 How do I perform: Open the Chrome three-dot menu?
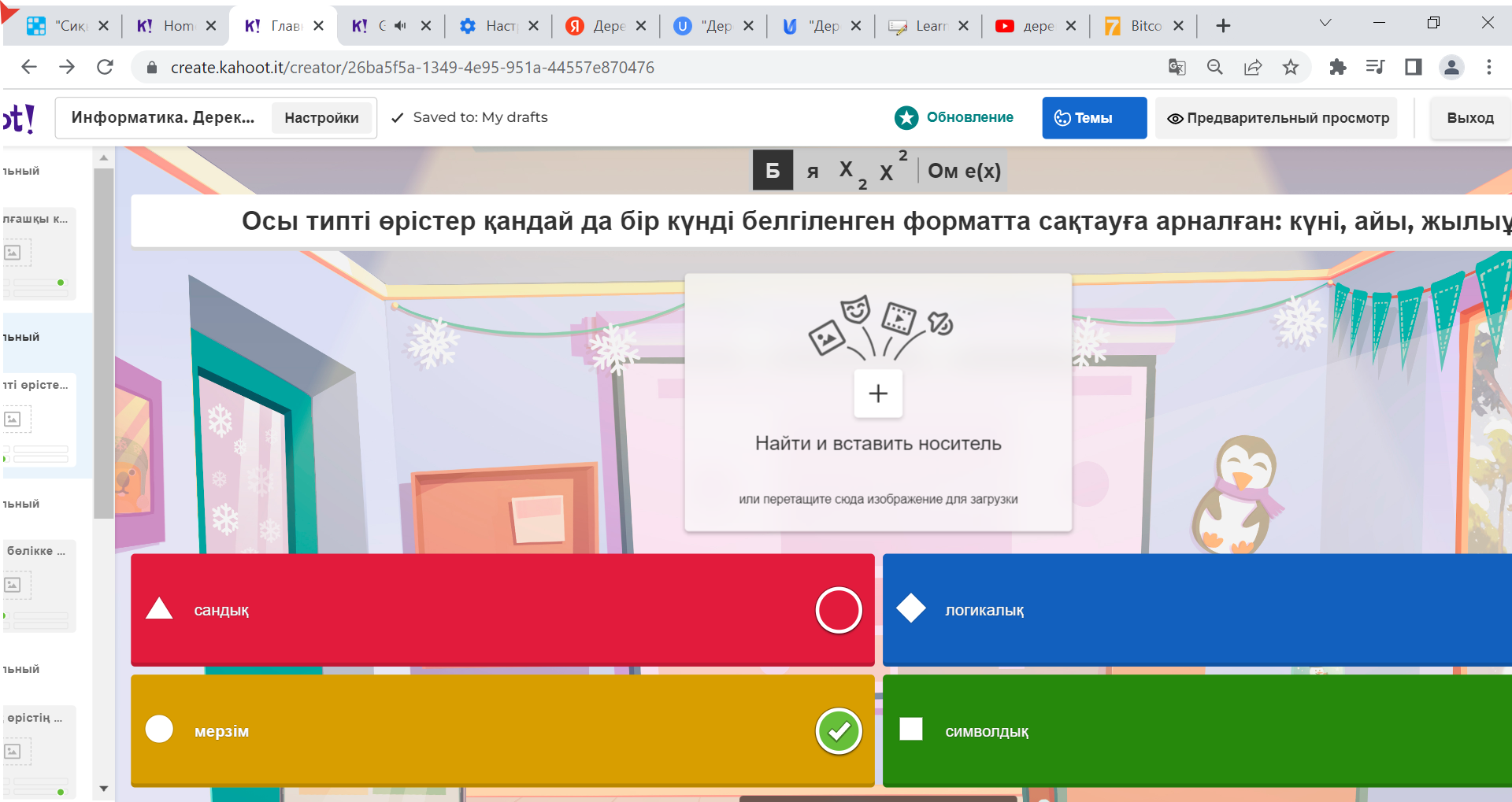click(1489, 67)
